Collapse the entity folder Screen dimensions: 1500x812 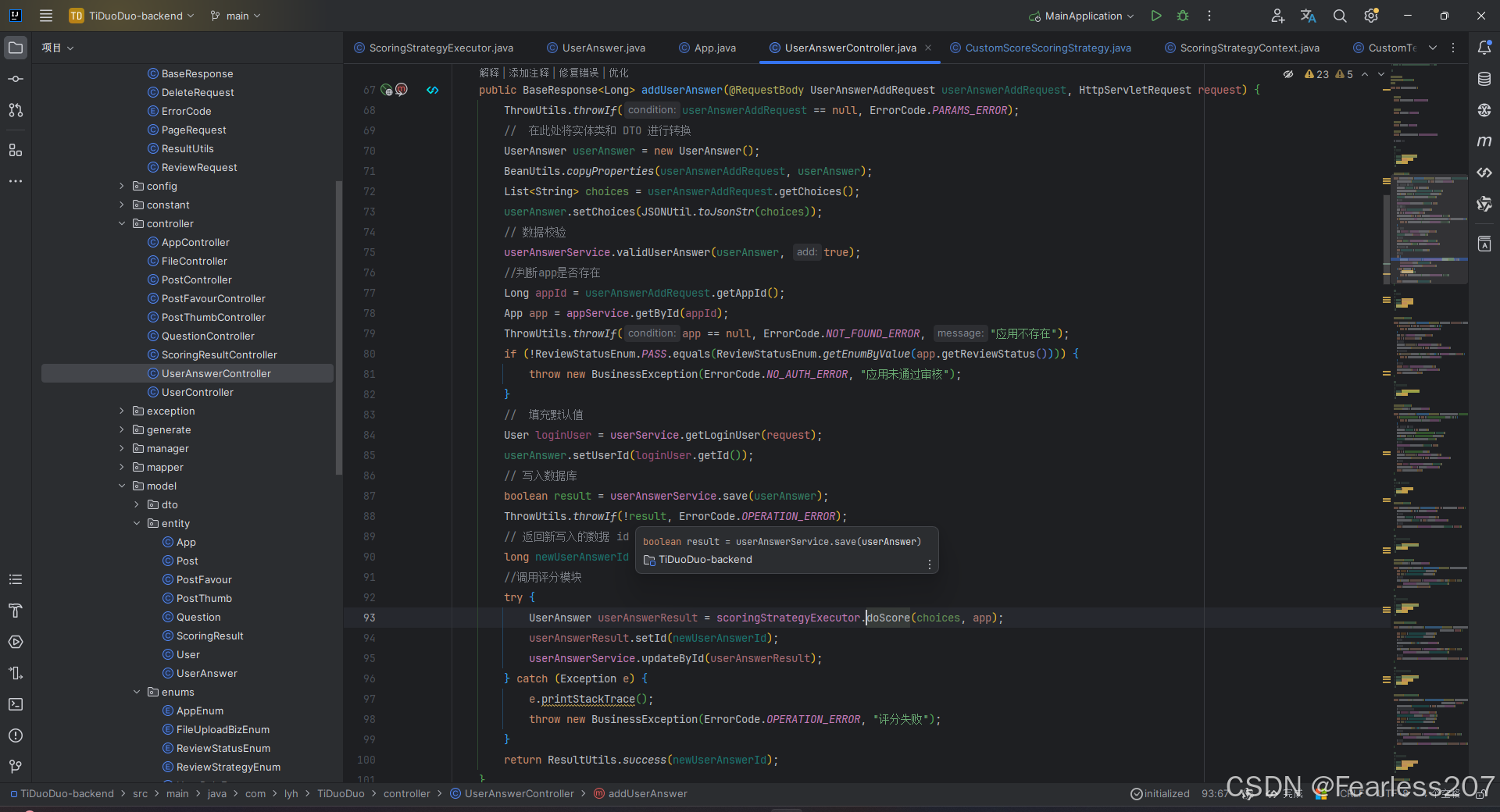[x=137, y=523]
